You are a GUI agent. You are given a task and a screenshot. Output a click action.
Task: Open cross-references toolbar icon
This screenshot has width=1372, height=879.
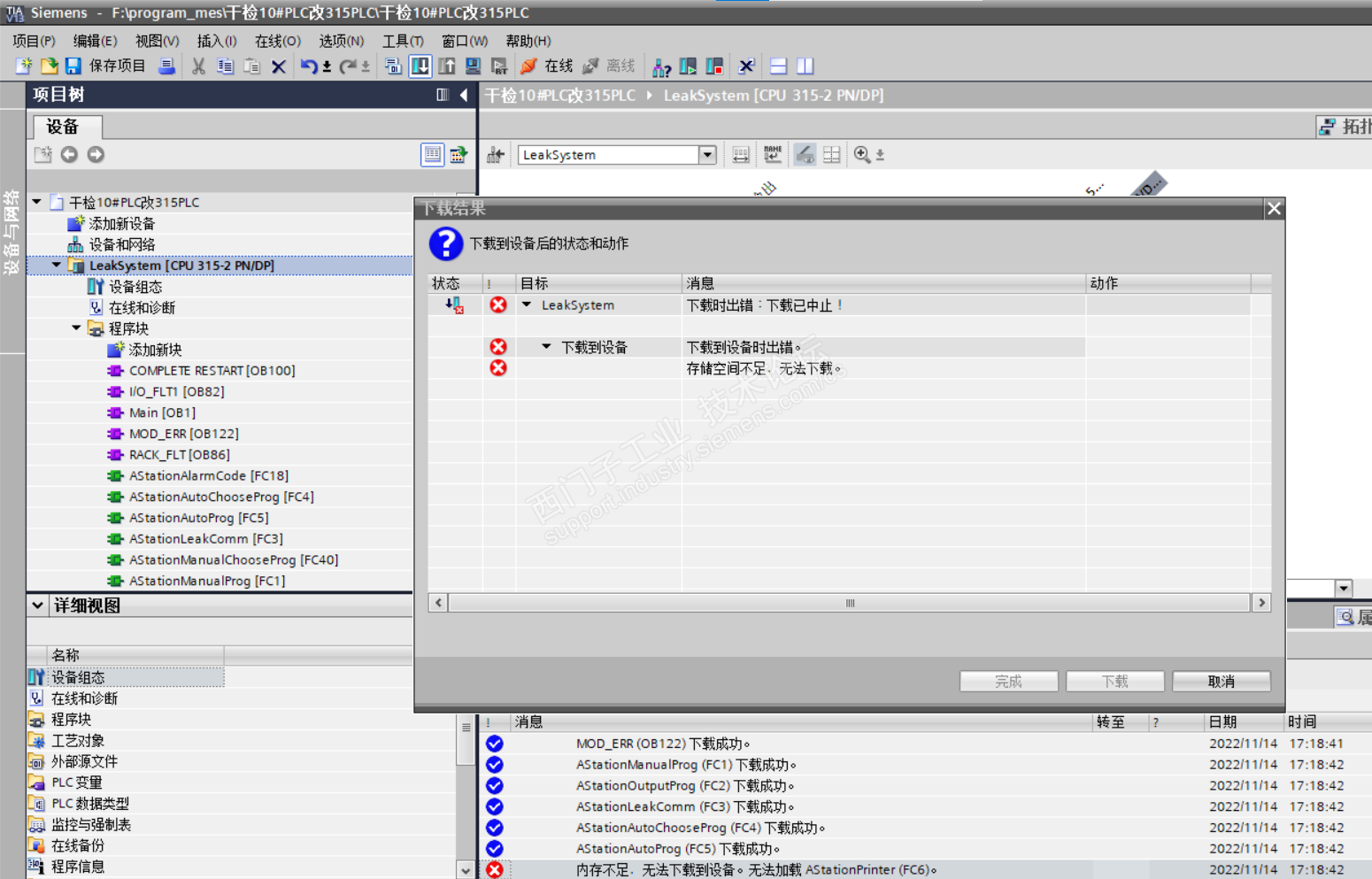746,66
